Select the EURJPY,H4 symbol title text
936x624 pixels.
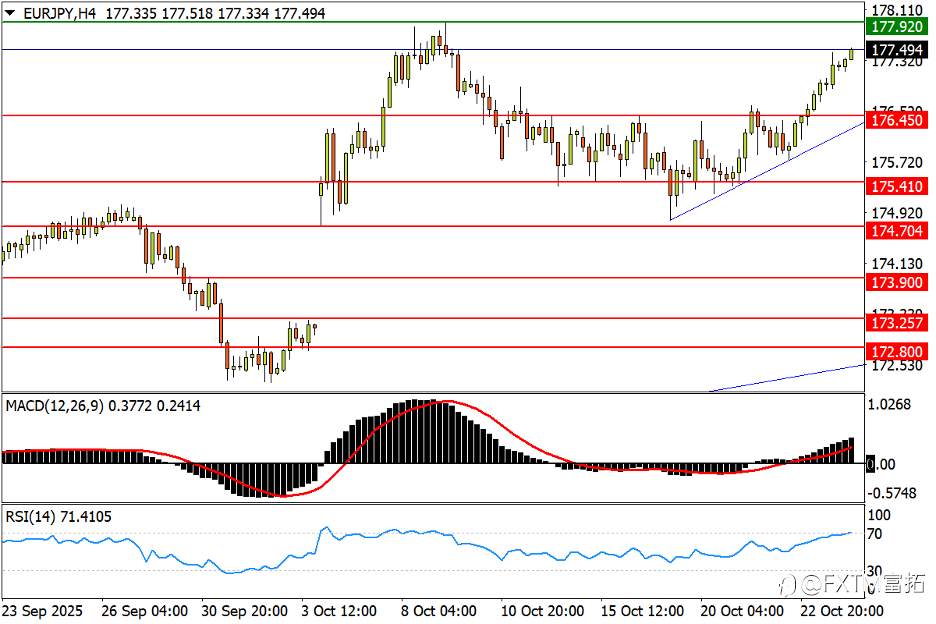coord(59,13)
